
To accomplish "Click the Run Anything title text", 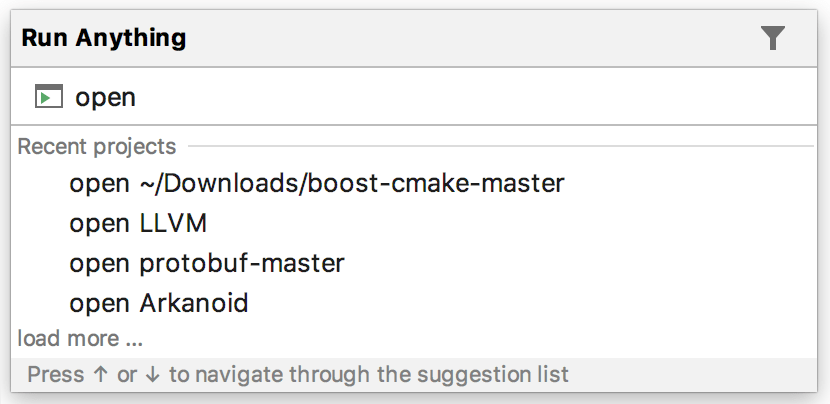I will pos(103,38).
